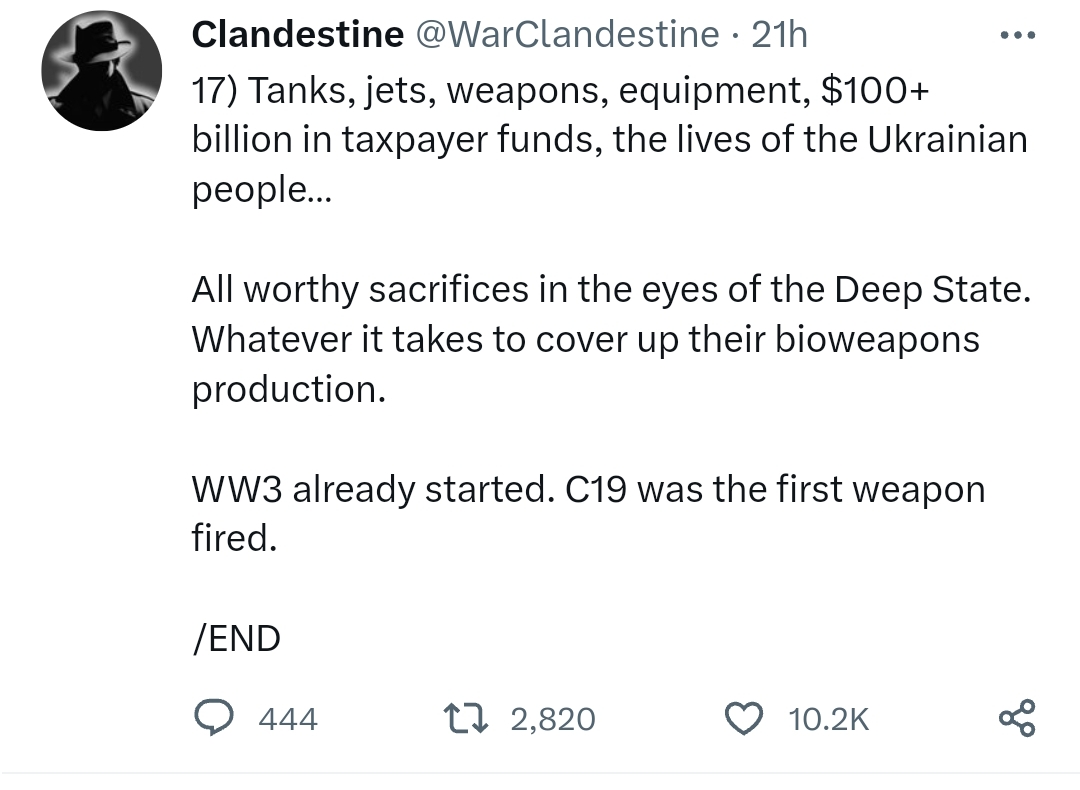
Task: Open the three-dot more options menu
Action: (1017, 34)
